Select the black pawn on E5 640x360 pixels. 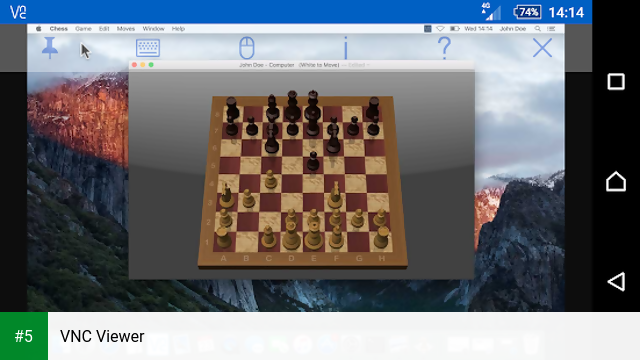click(313, 161)
